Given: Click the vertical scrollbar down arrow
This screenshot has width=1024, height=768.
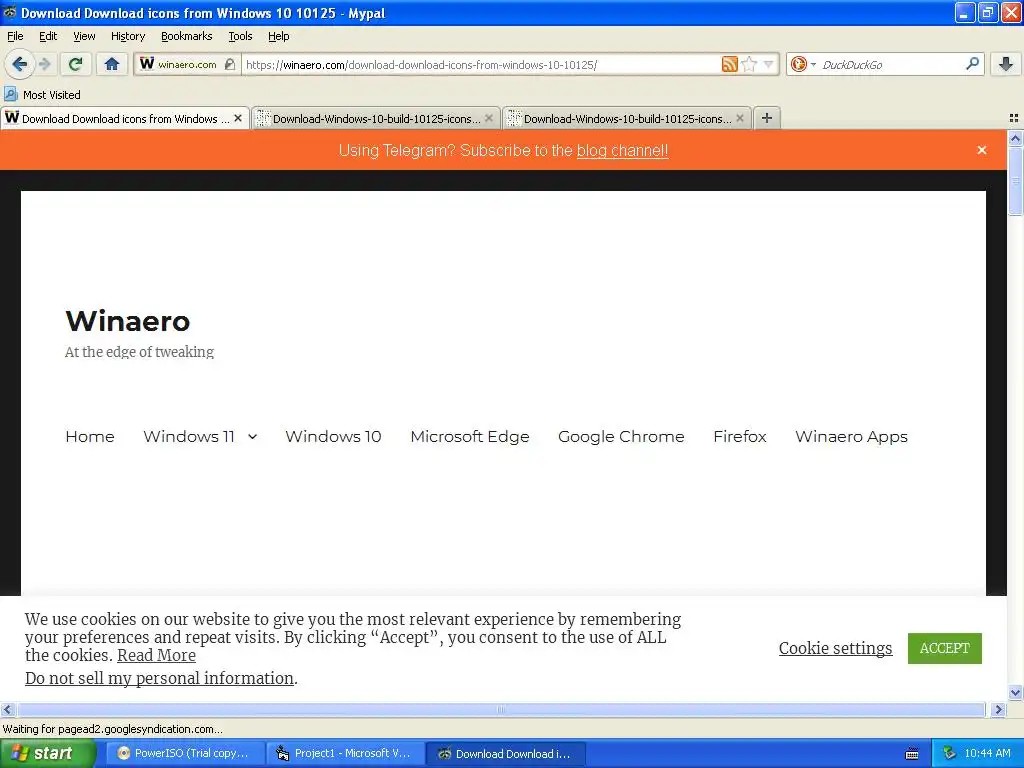Looking at the screenshot, I should (1015, 693).
